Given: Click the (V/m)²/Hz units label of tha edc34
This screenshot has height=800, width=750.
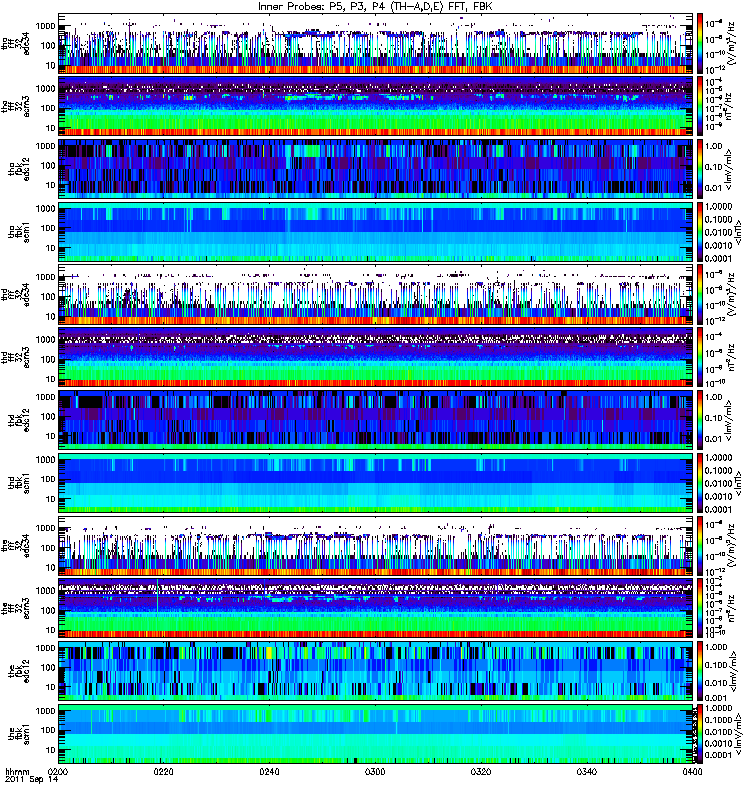Looking at the screenshot, I should pos(730,43).
